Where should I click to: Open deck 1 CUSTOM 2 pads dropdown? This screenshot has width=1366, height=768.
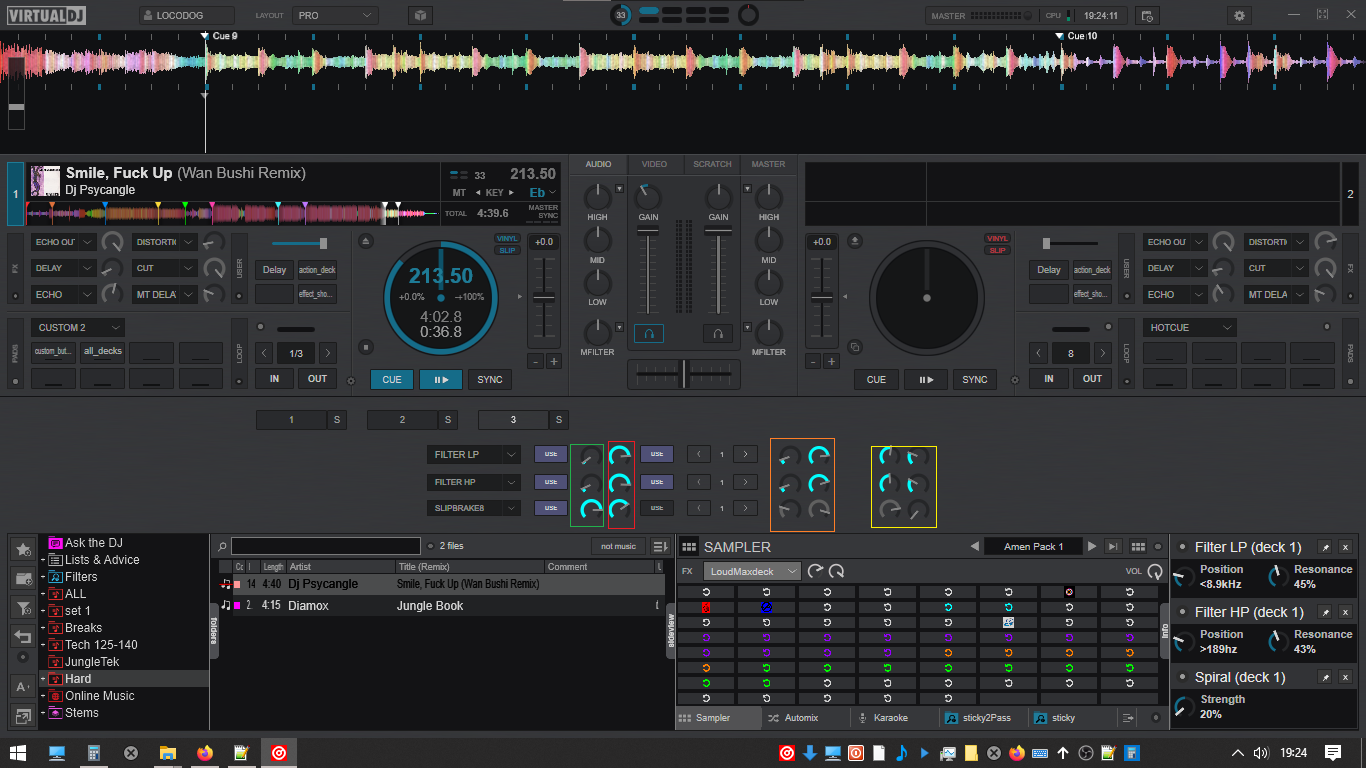tap(78, 328)
